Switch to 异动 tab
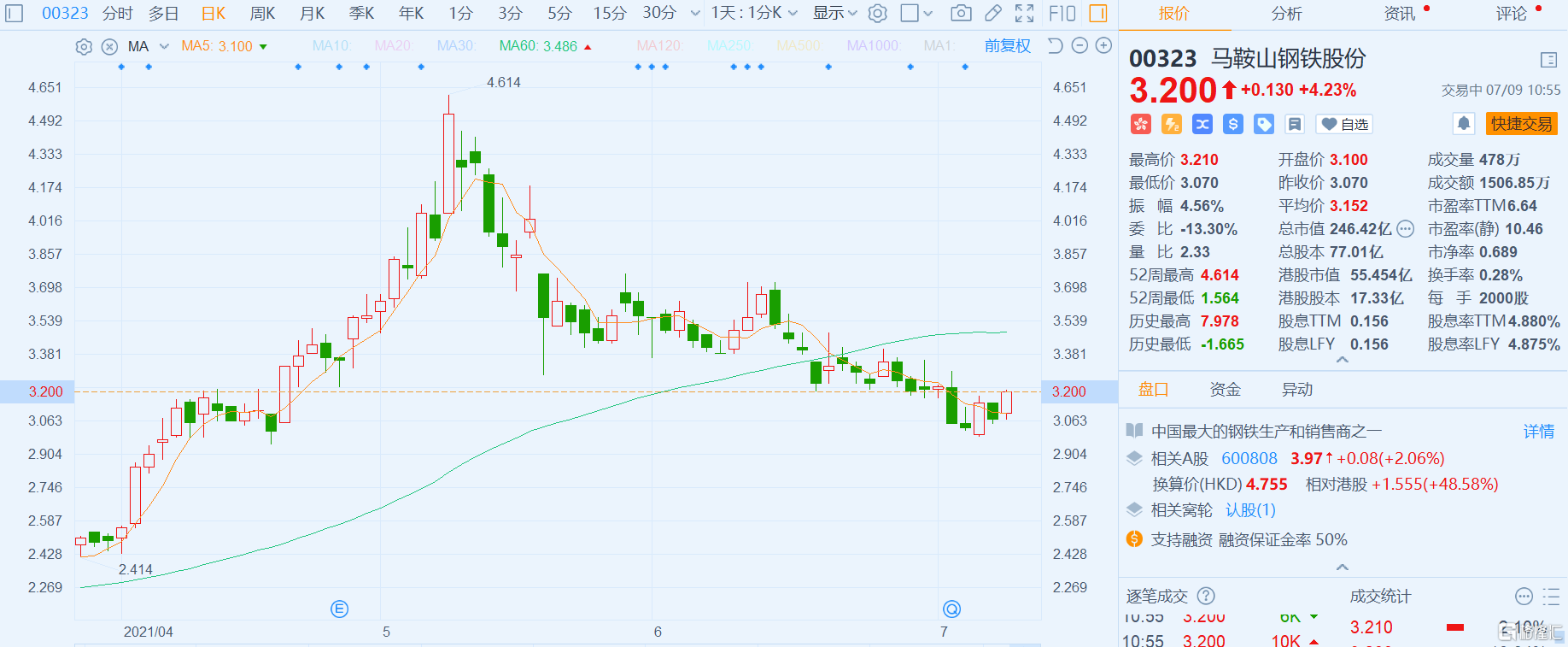1568x647 pixels. point(1296,390)
